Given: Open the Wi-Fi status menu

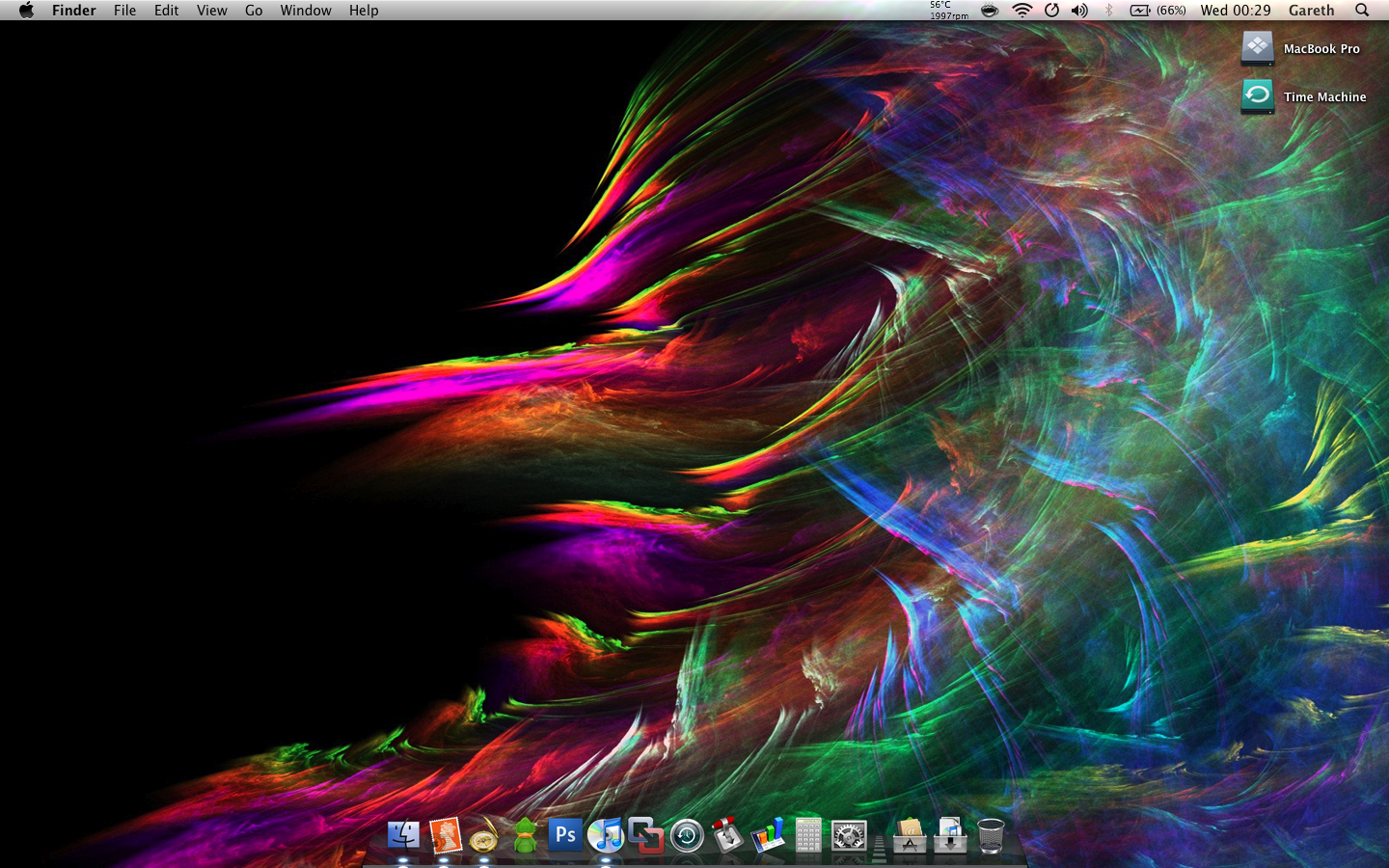Looking at the screenshot, I should coord(1021,11).
